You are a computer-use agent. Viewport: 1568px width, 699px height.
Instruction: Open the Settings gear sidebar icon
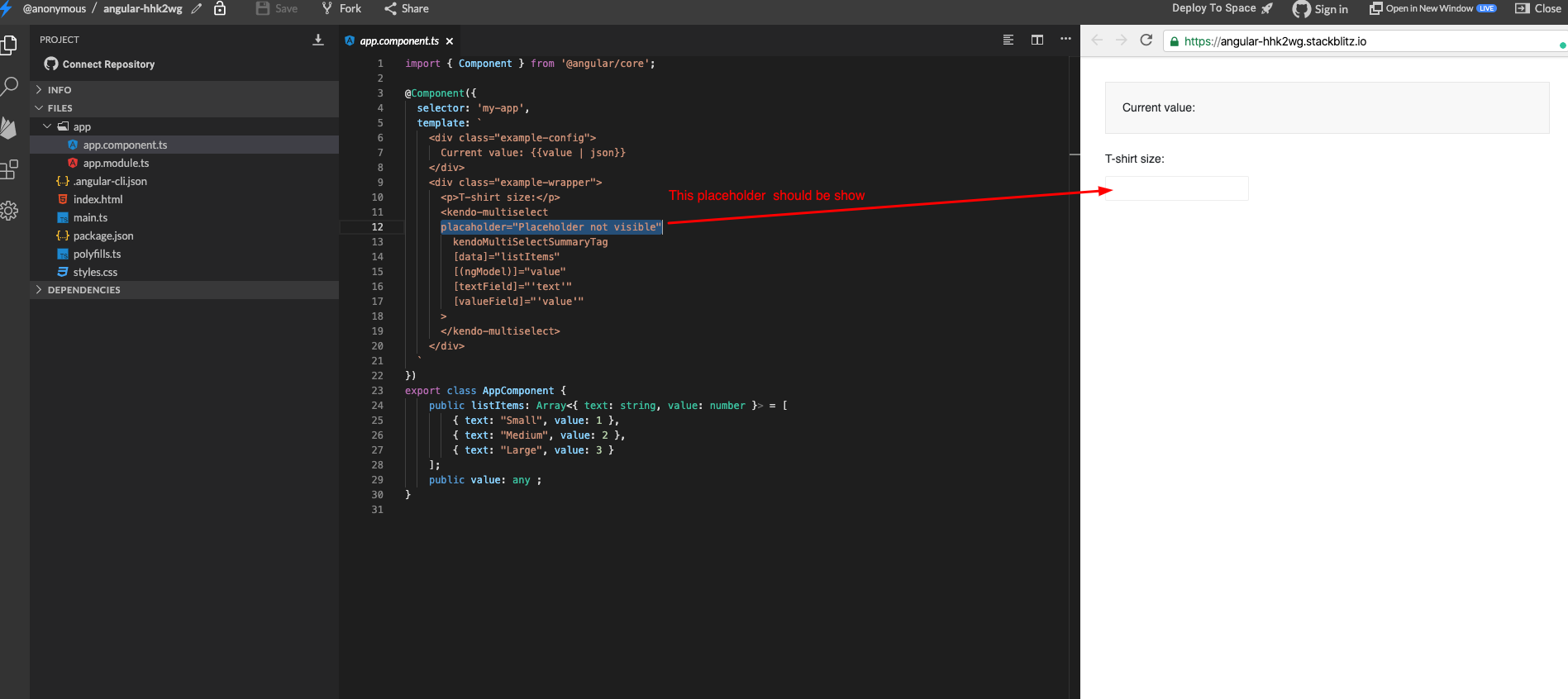click(x=9, y=211)
